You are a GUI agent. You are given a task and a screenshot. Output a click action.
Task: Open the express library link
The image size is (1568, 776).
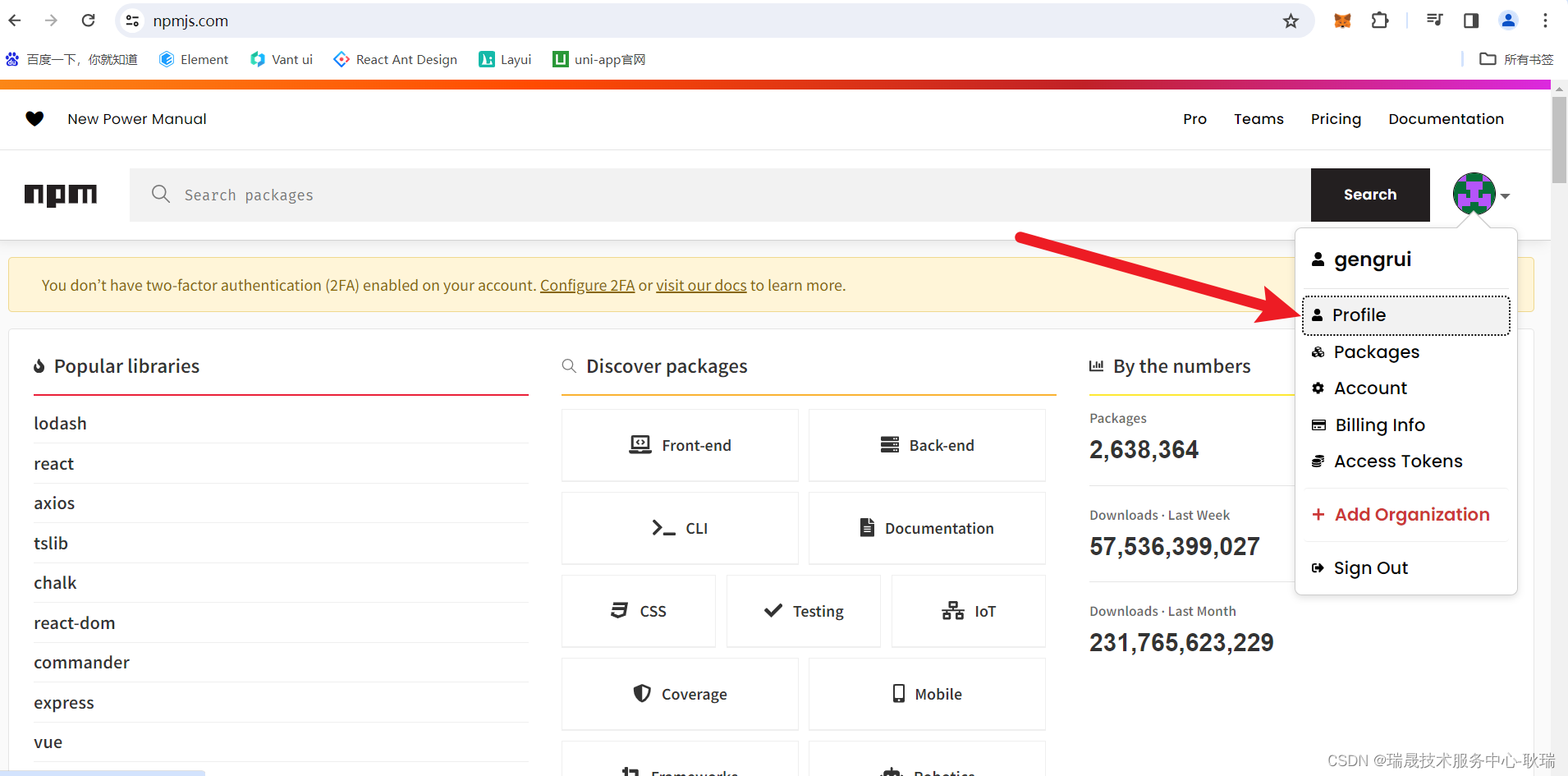click(x=64, y=703)
